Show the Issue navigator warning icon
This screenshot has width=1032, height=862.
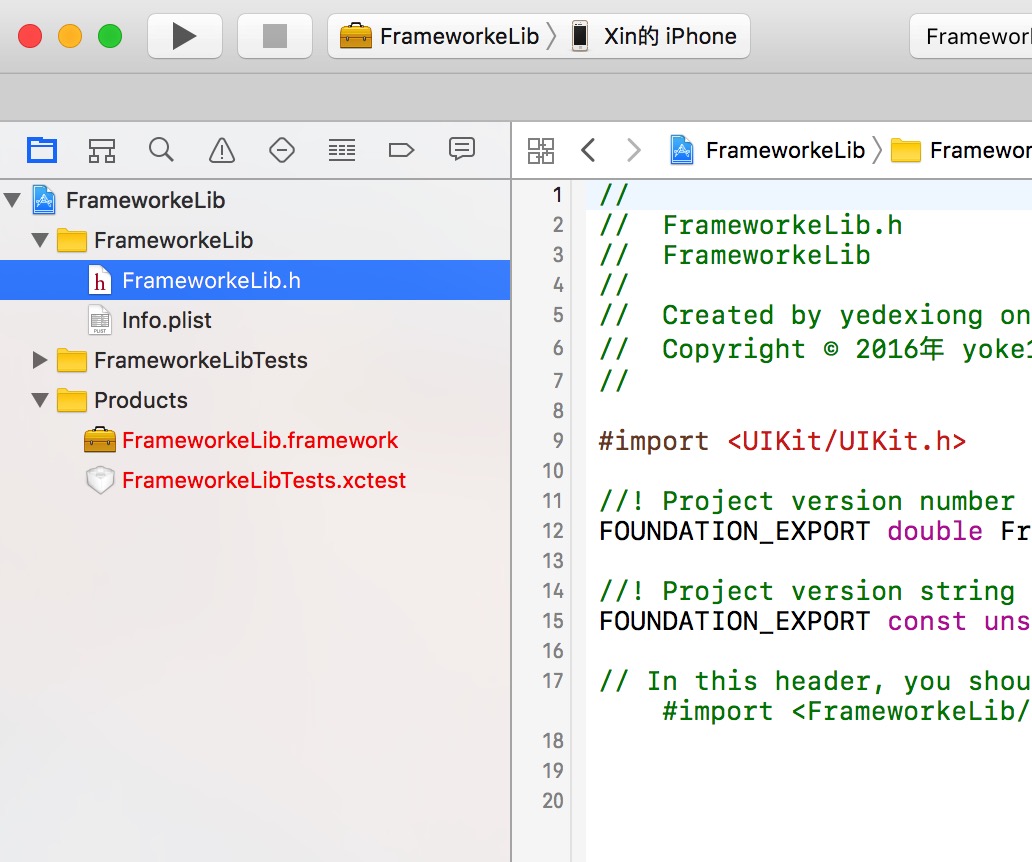[x=221, y=150]
